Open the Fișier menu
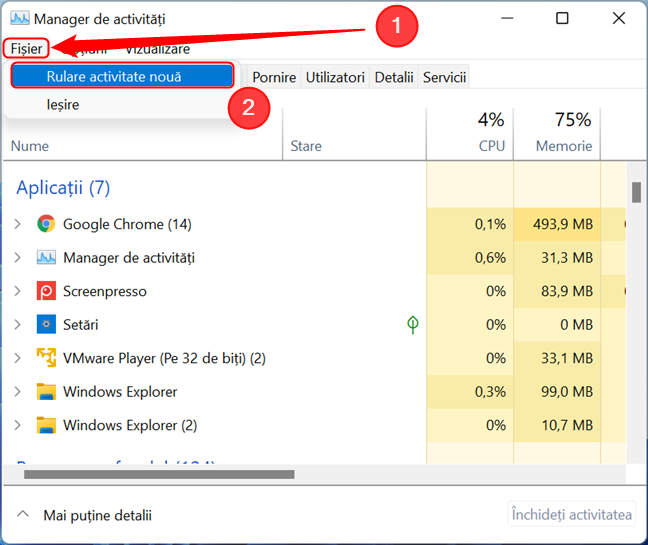 [26, 49]
